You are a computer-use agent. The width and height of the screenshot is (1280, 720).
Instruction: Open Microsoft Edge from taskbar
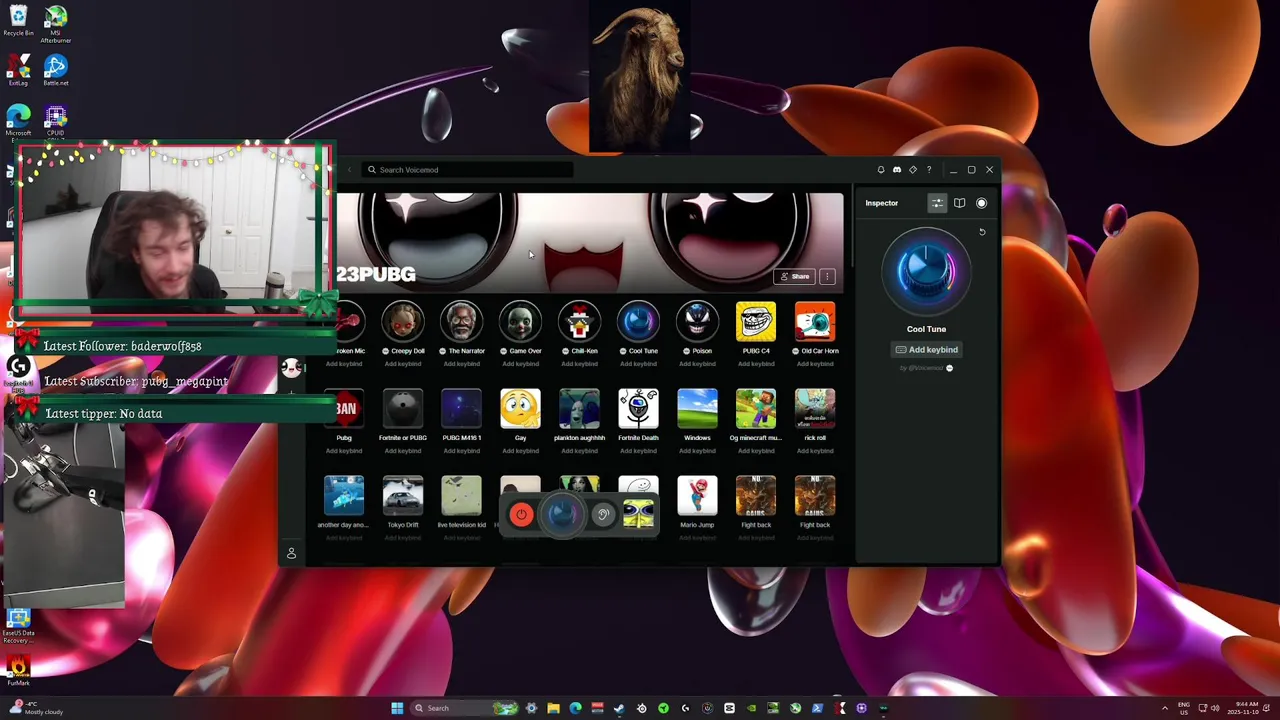pos(575,708)
